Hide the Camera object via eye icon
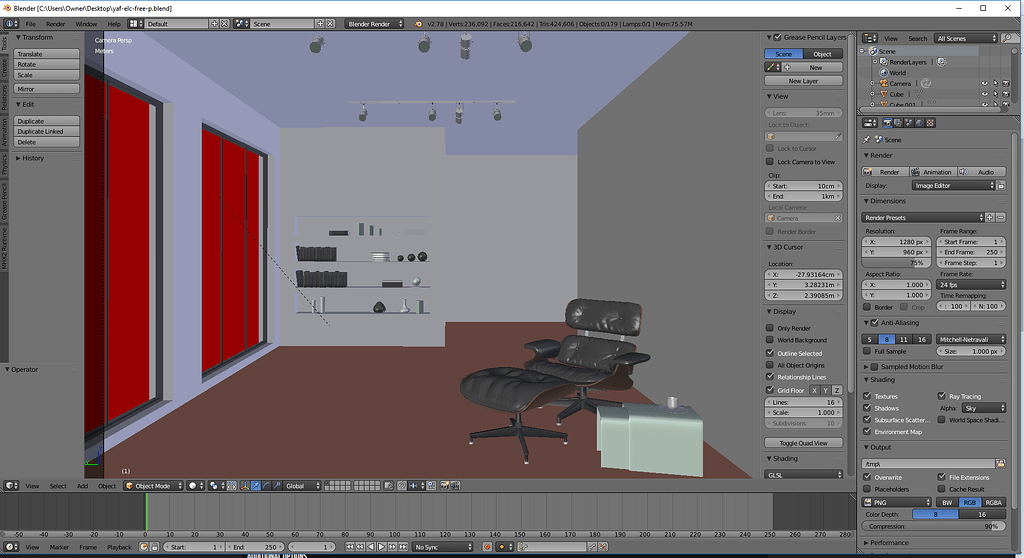This screenshot has width=1024, height=558. [984, 84]
